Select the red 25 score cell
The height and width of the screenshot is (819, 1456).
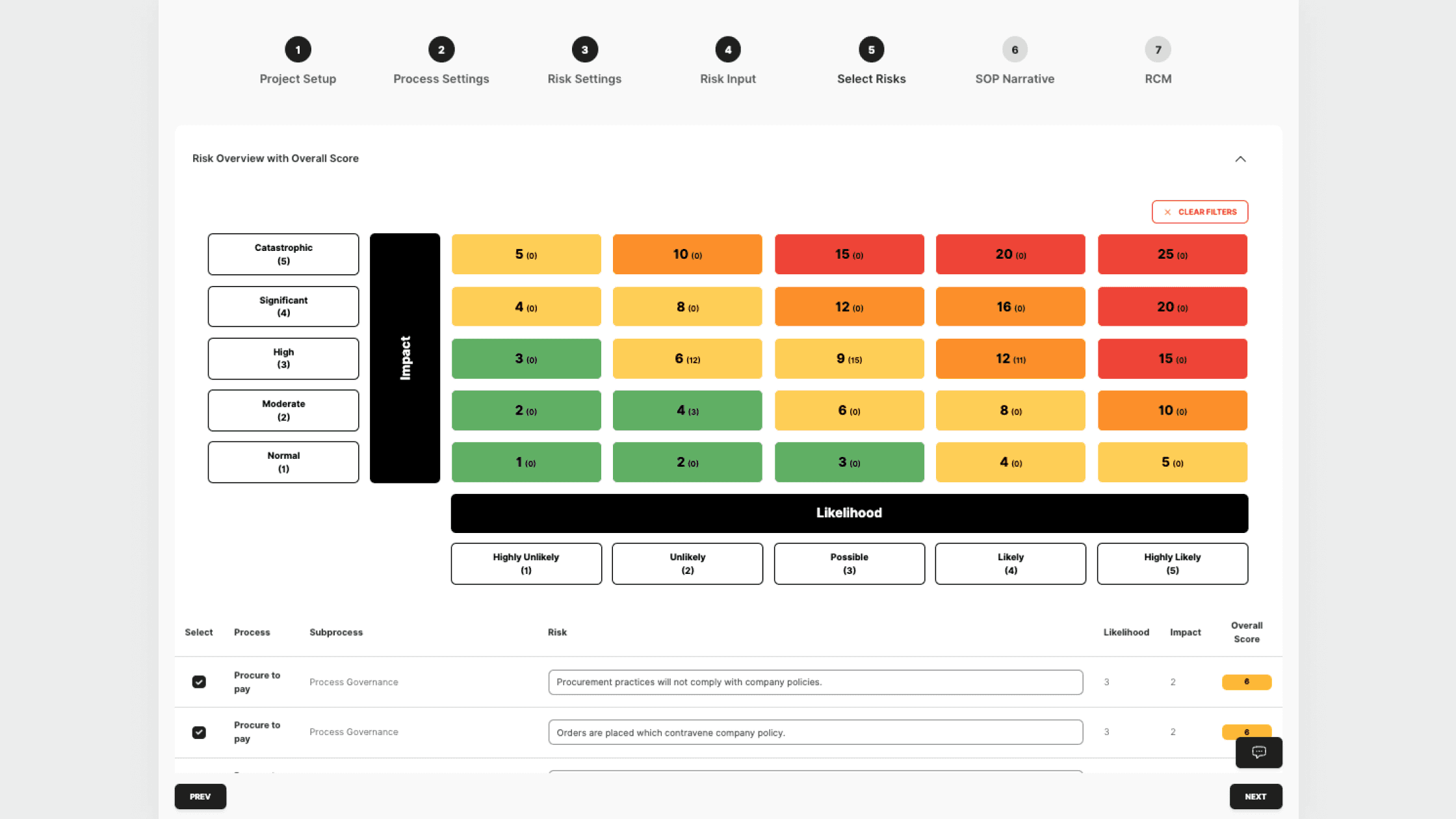tap(1172, 254)
